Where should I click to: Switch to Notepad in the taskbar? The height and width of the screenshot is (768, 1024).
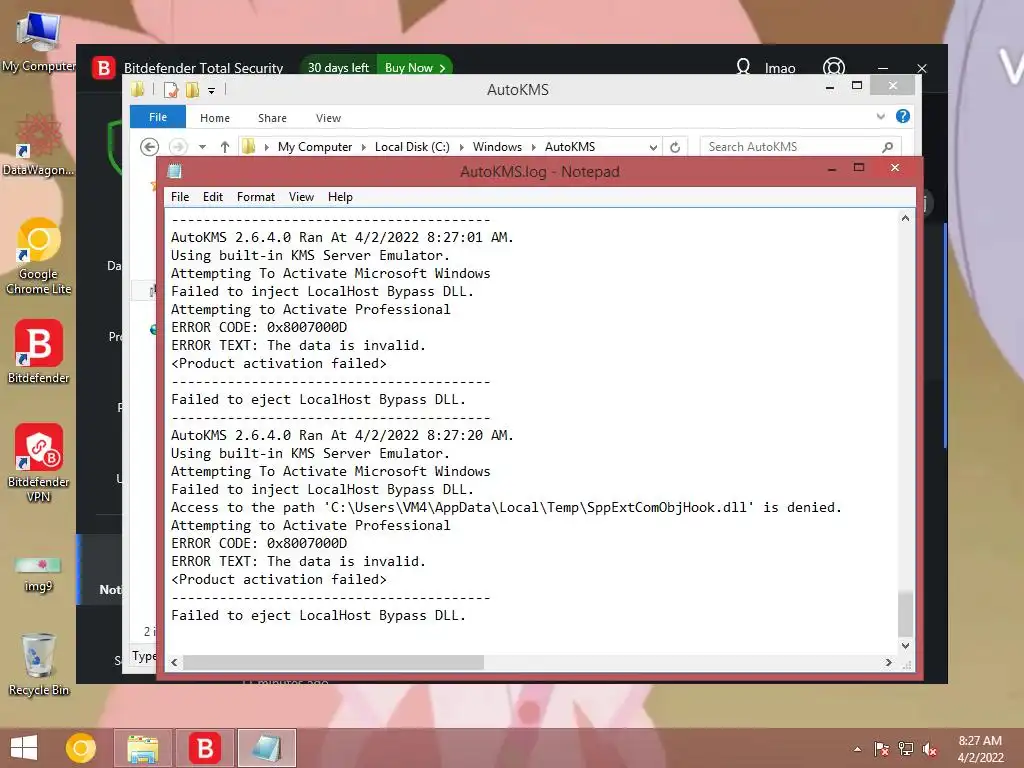point(267,748)
